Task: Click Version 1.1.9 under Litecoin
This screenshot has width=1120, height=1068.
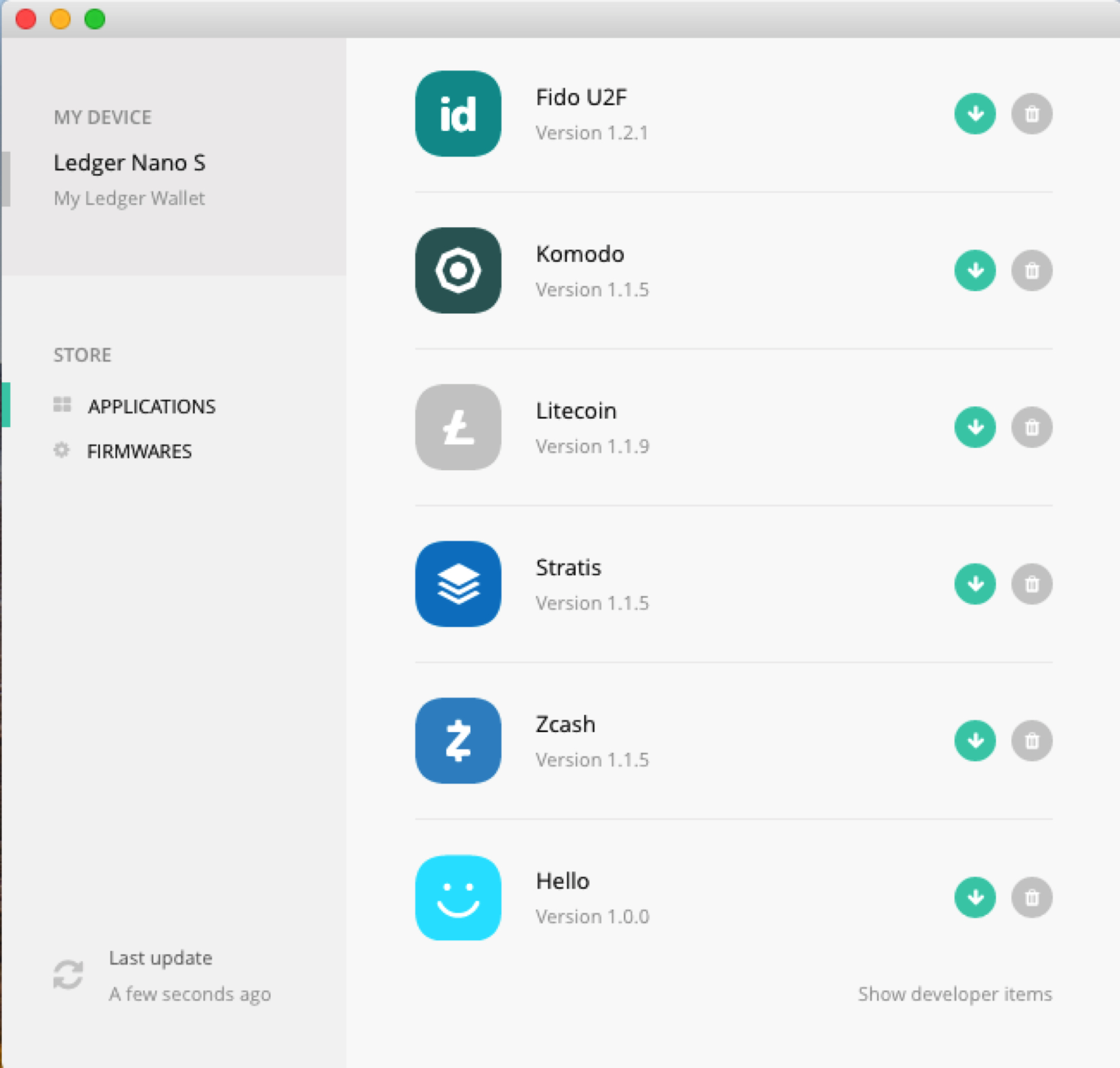Action: (592, 446)
